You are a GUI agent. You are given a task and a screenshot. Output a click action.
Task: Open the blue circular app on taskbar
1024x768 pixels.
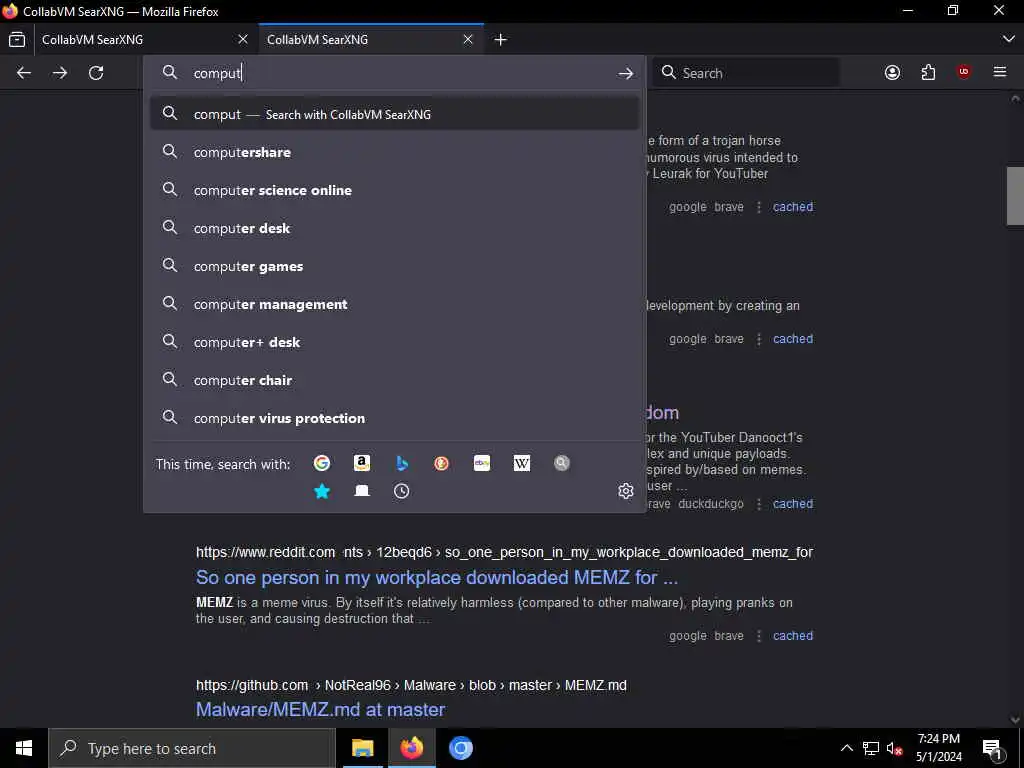coord(460,748)
